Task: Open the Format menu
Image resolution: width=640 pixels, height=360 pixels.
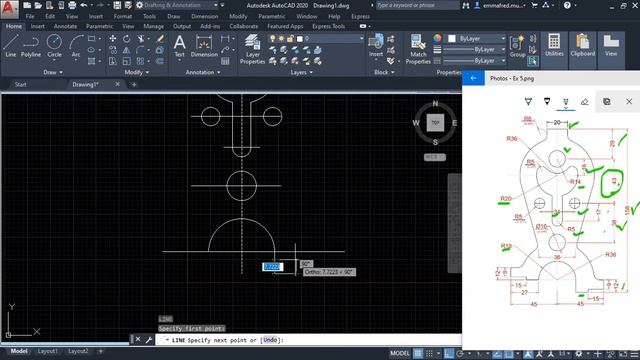Action: coord(123,16)
